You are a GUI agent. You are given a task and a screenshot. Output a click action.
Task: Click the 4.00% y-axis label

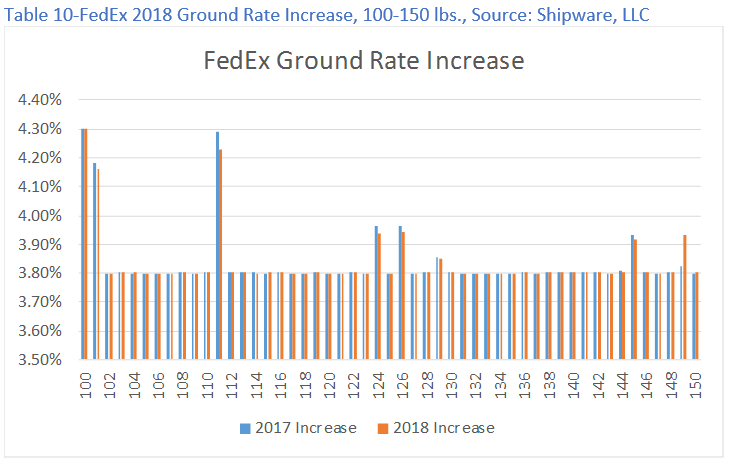tap(40, 215)
